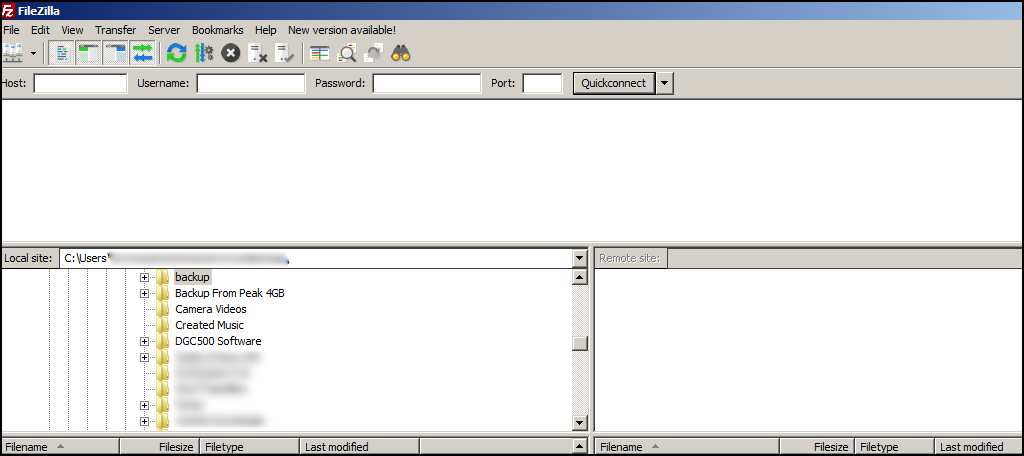Viewport: 1024px width, 456px height.
Task: Open the File menu
Action: pos(11,30)
